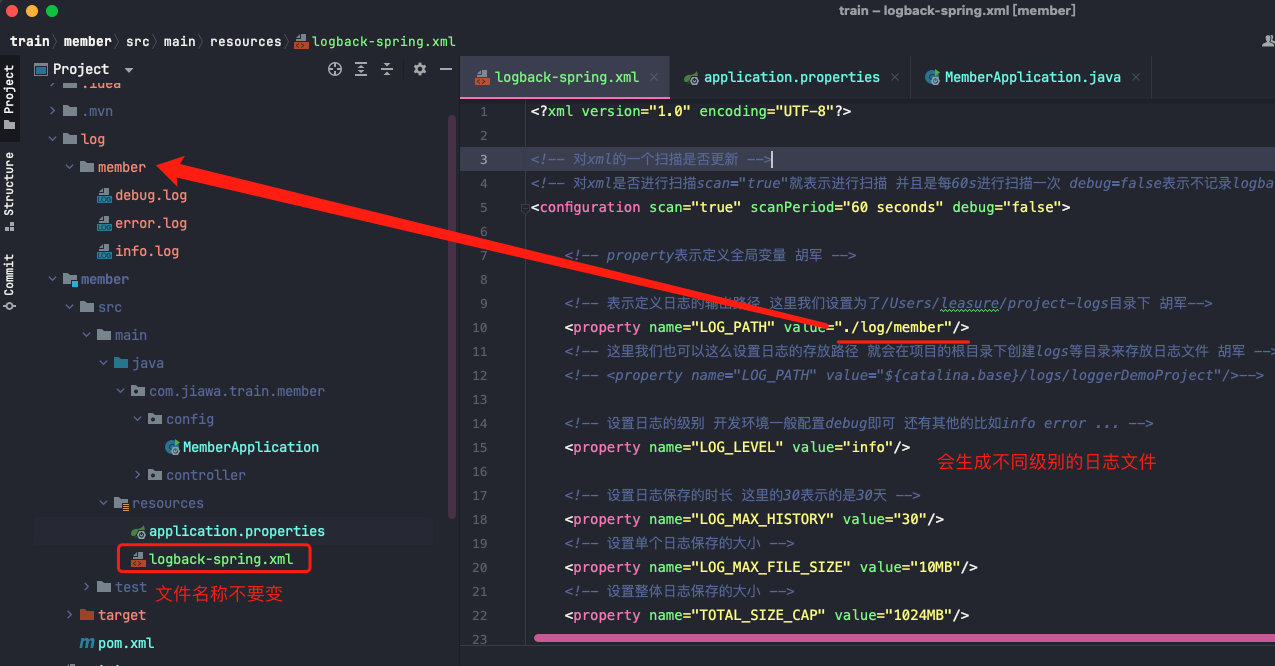Viewport: 1275px width, 666px height.
Task: Expand the controller package
Action: coord(138,475)
